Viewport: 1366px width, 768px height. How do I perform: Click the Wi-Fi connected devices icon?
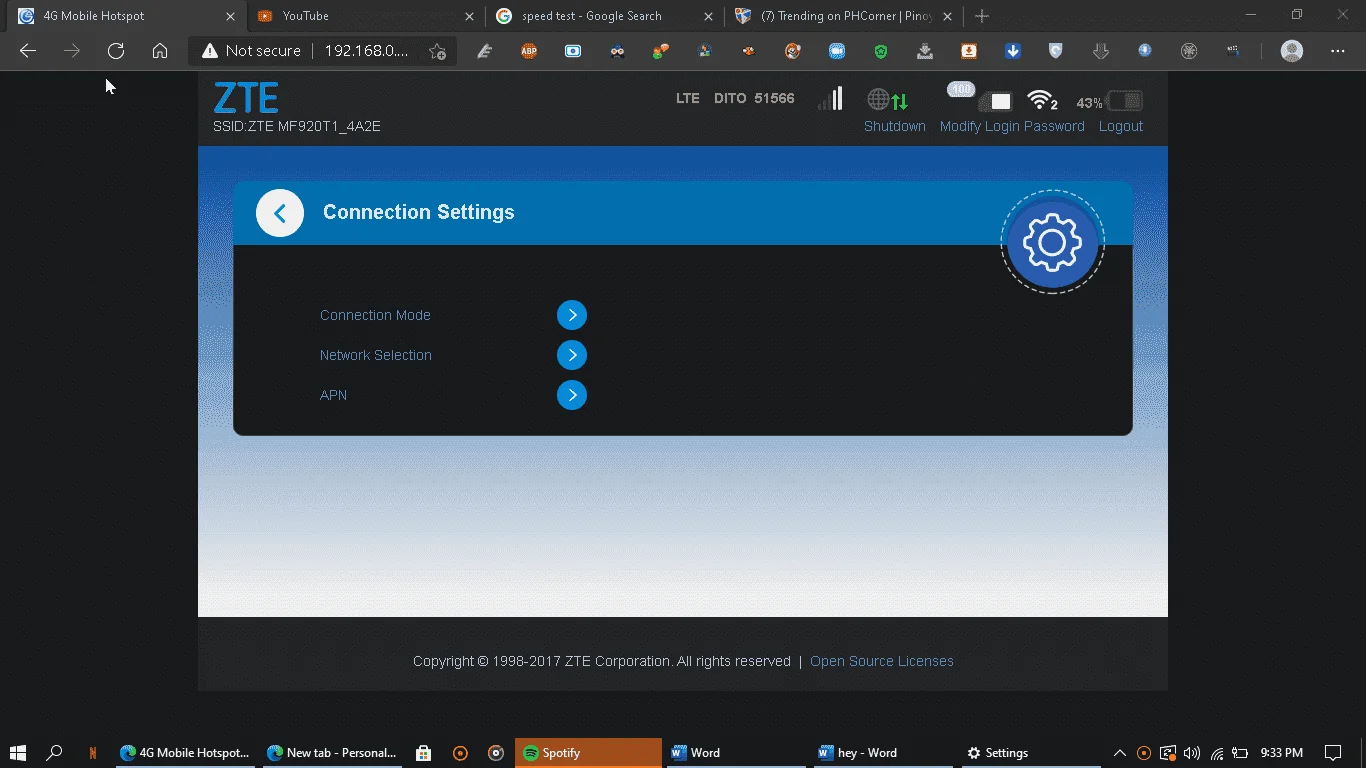click(1043, 100)
